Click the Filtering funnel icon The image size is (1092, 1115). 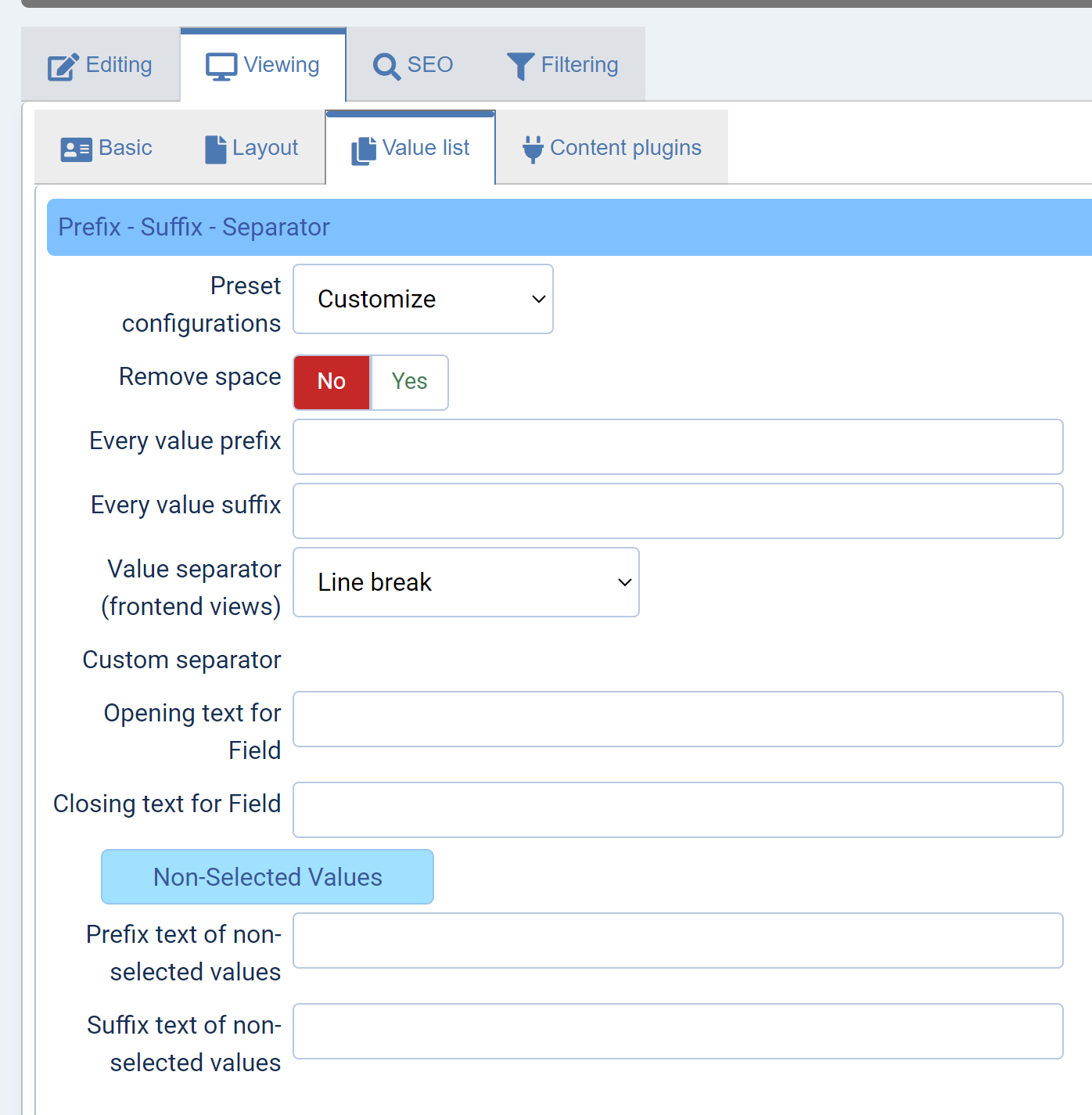[520, 67]
